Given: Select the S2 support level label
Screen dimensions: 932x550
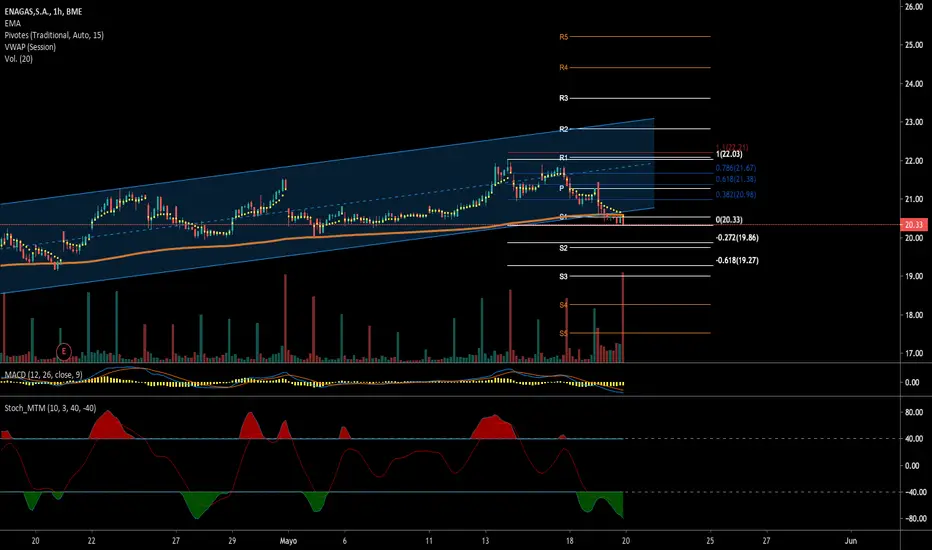Looking at the screenshot, I should tap(563, 248).
